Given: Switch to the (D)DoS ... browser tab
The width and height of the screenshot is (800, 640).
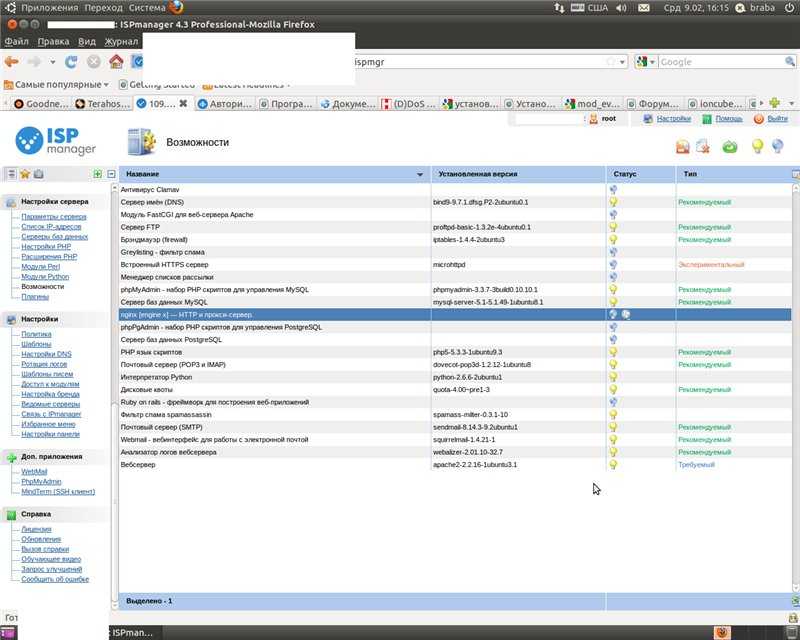Looking at the screenshot, I should (409, 104).
